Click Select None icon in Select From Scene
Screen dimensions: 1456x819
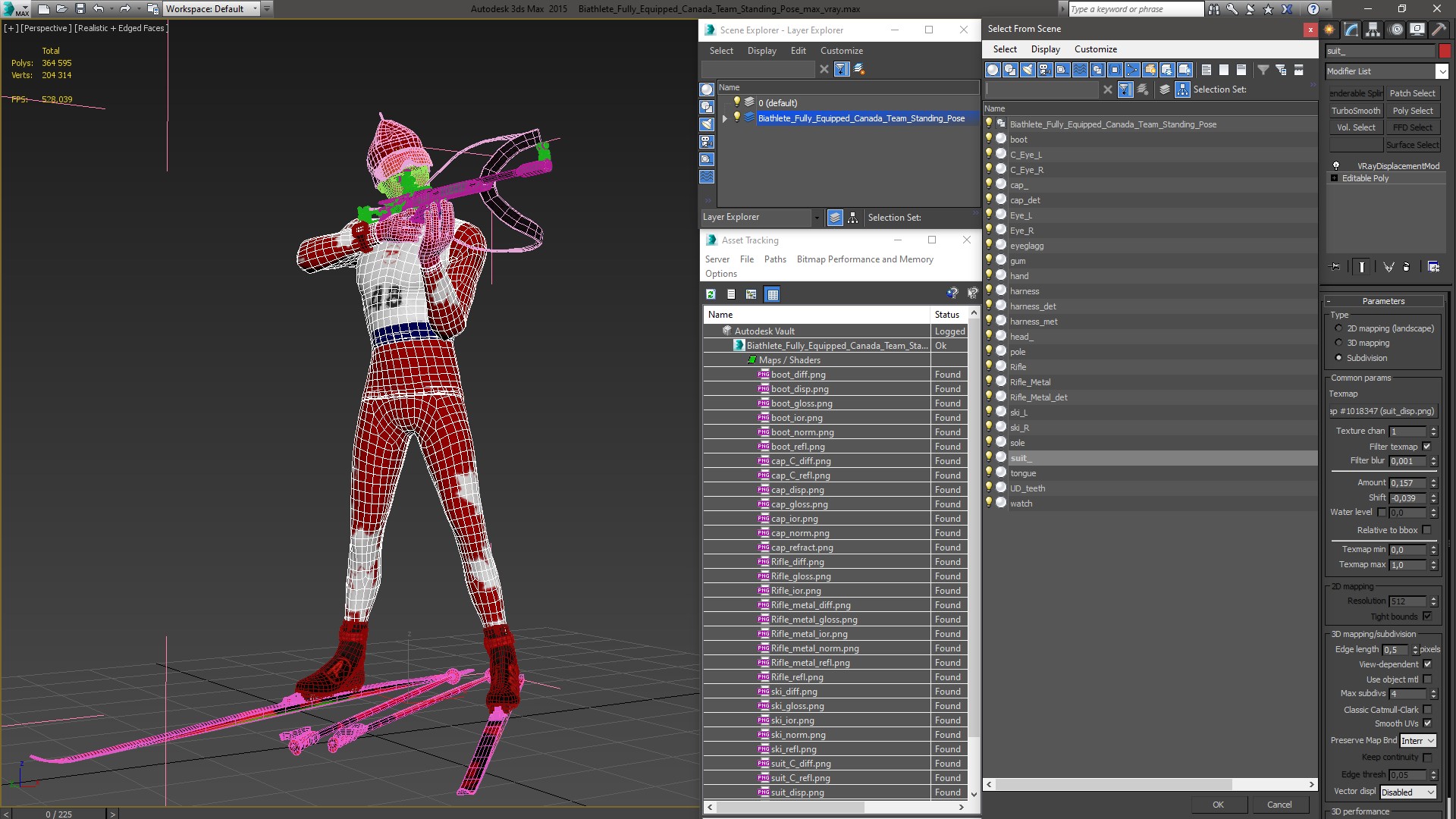coord(1224,70)
